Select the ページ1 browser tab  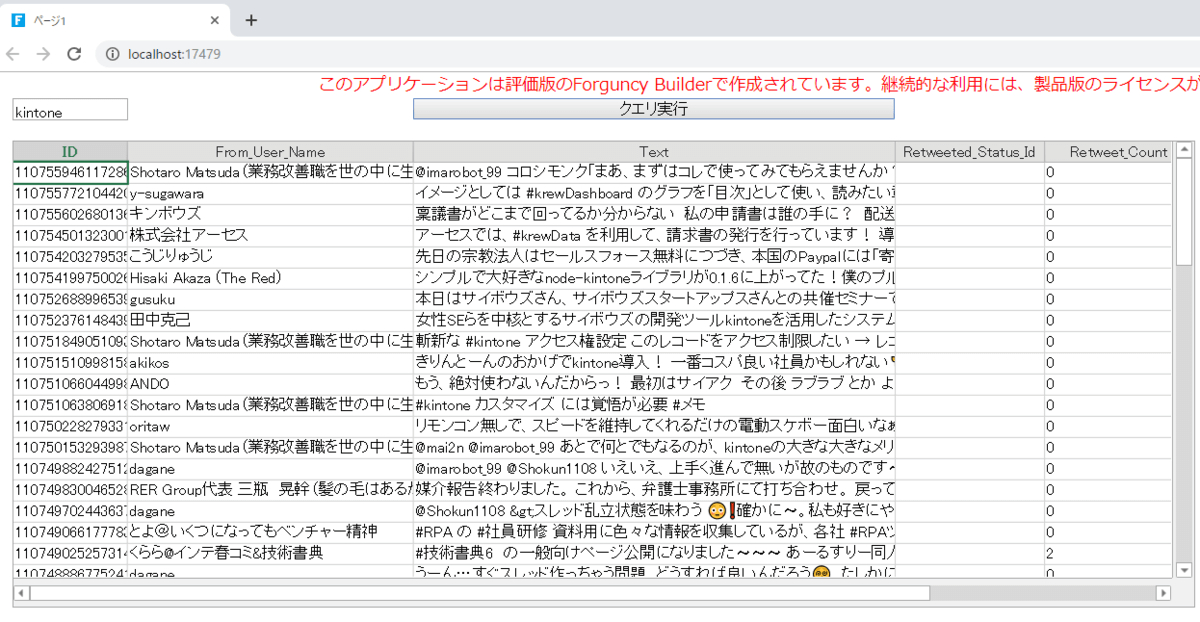click(x=115, y=20)
